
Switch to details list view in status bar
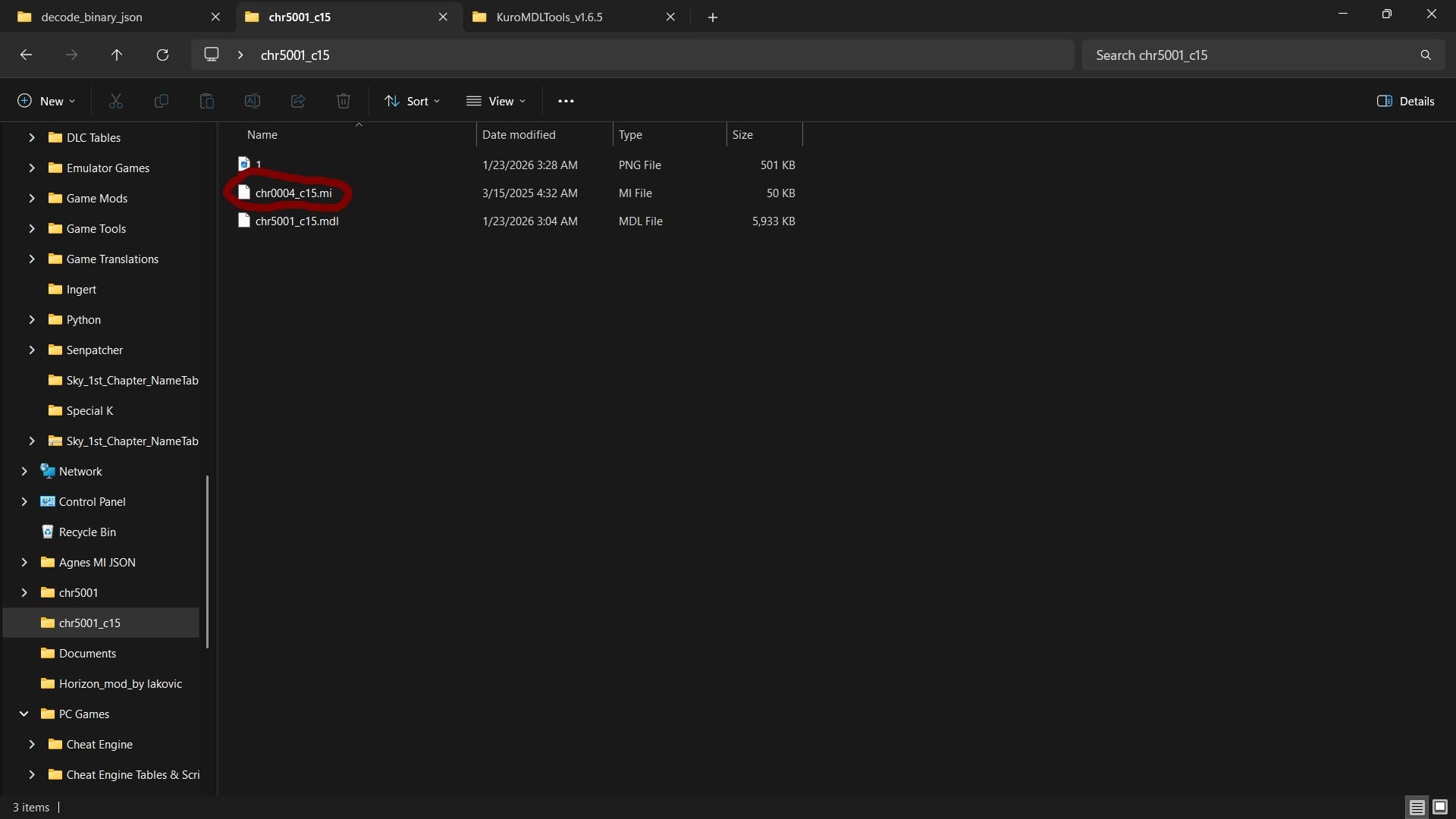pyautogui.click(x=1417, y=807)
